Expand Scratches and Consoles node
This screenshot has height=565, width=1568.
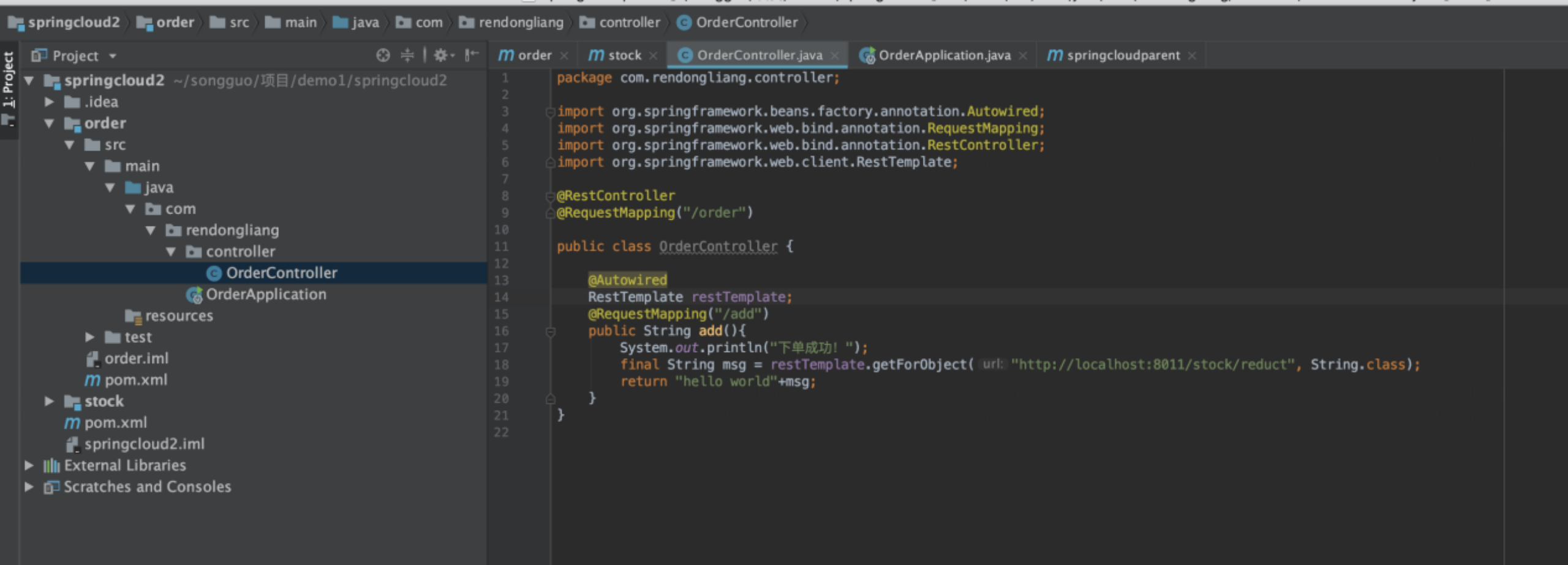[29, 487]
